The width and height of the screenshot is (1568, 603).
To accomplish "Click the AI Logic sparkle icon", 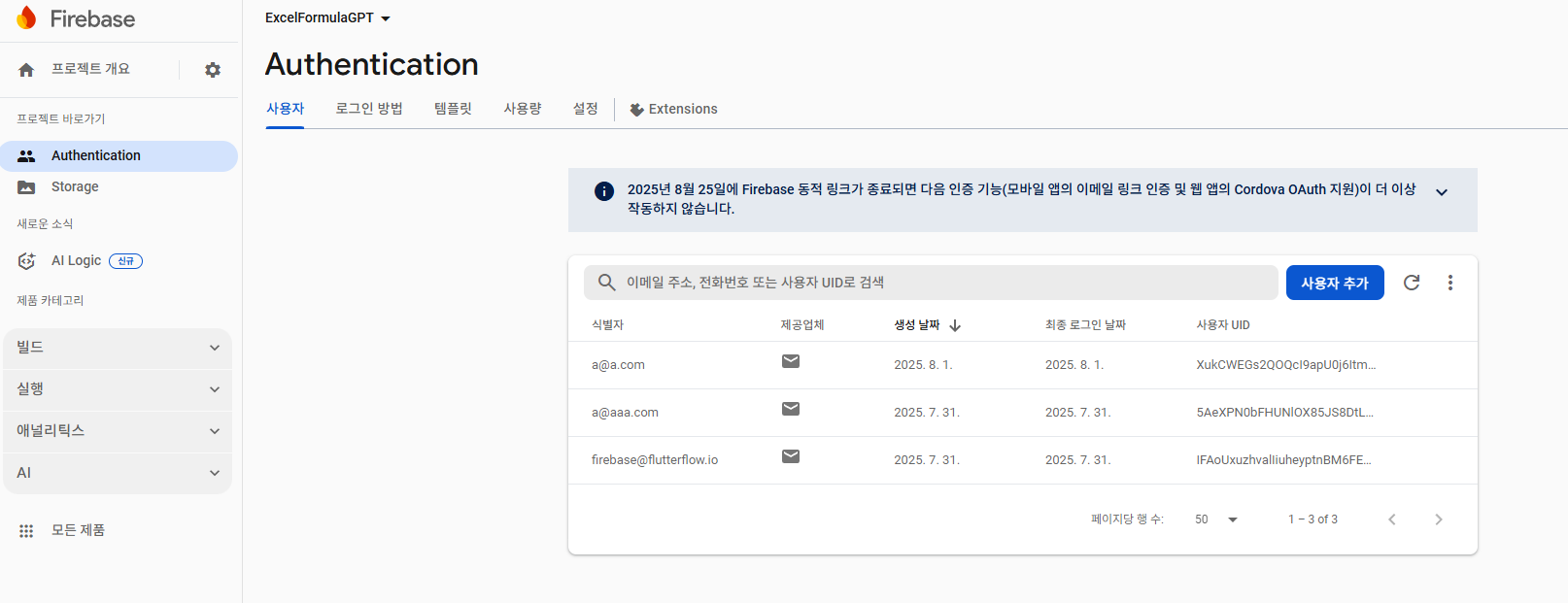I will click(x=26, y=261).
